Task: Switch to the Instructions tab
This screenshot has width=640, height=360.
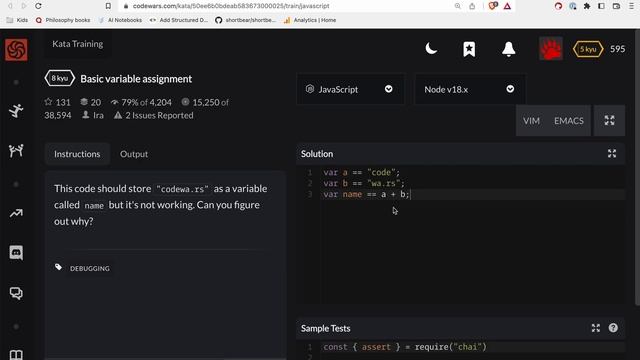Action: [x=77, y=154]
